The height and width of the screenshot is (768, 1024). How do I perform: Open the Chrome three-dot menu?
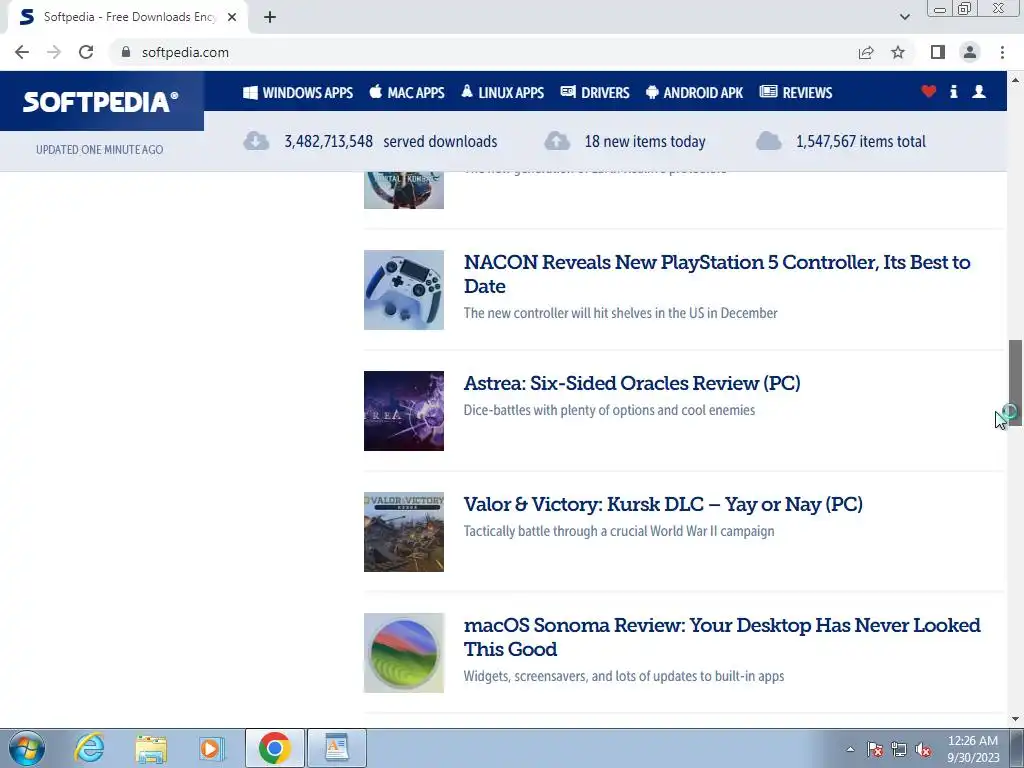[x=1002, y=52]
